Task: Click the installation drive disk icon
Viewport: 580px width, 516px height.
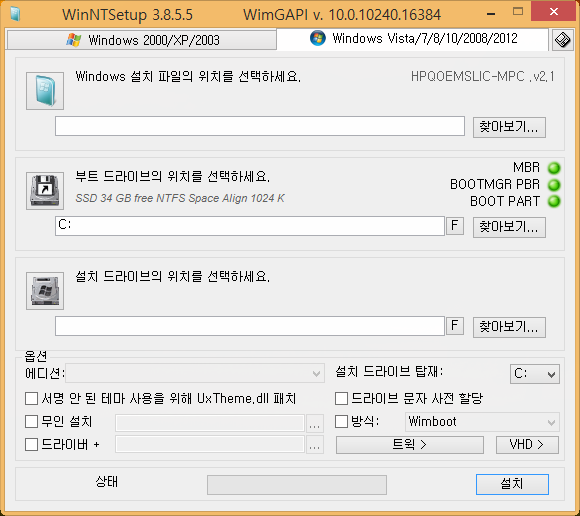Action: [x=45, y=291]
